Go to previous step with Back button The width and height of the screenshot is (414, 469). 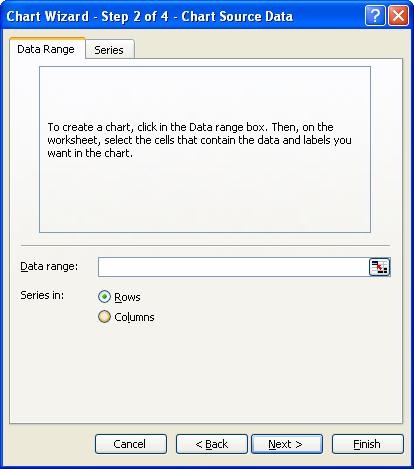pyautogui.click(x=212, y=444)
